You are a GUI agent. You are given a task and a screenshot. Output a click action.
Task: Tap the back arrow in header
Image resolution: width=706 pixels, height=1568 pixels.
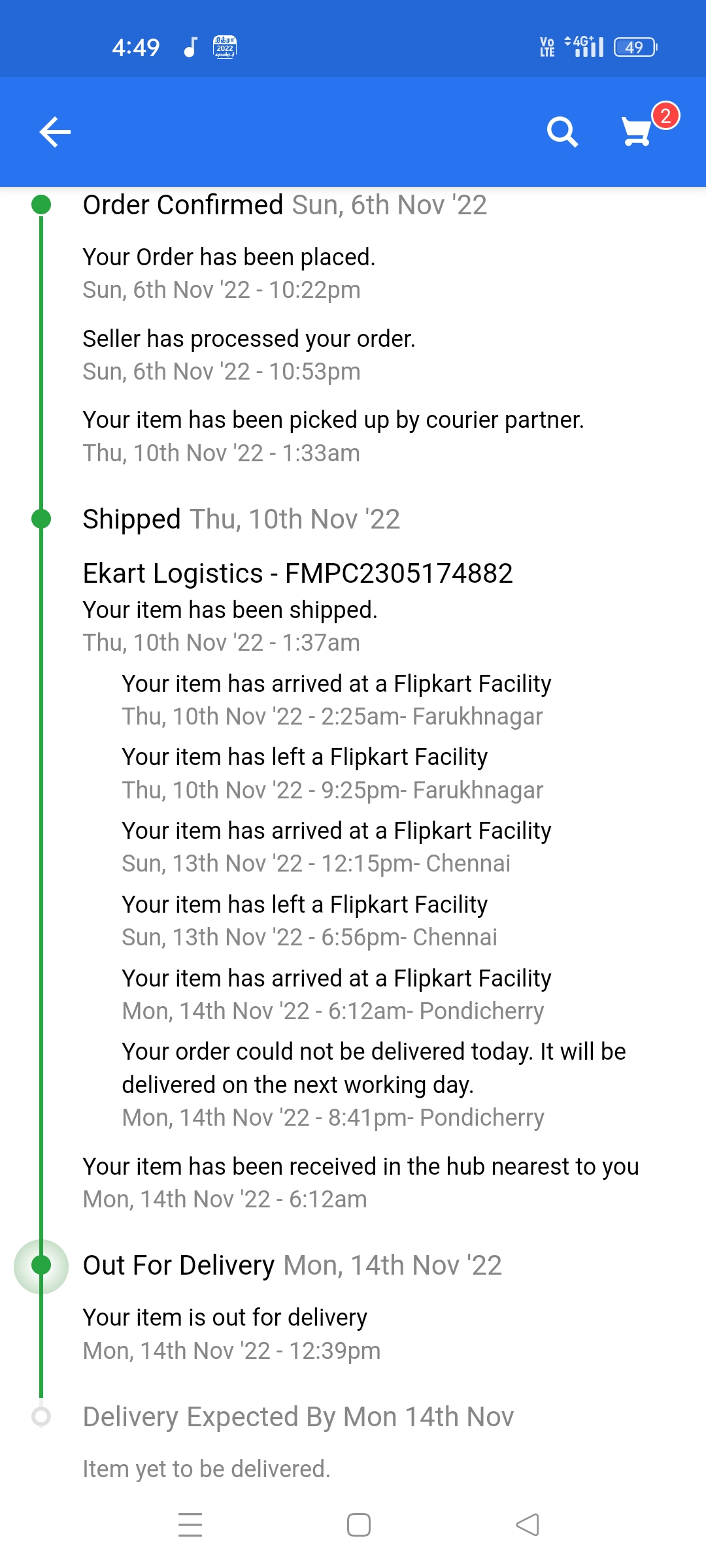(x=55, y=133)
